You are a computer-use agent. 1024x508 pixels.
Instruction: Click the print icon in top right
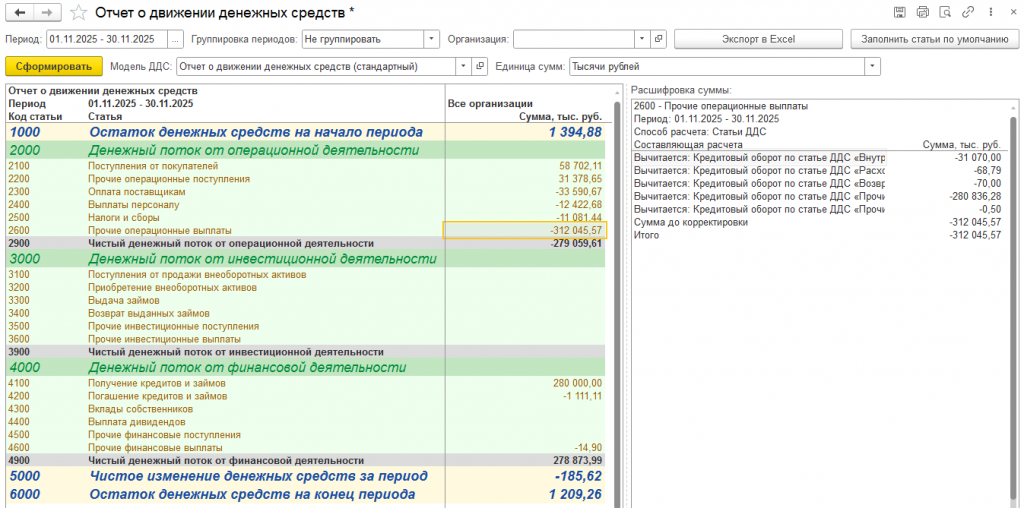922,12
